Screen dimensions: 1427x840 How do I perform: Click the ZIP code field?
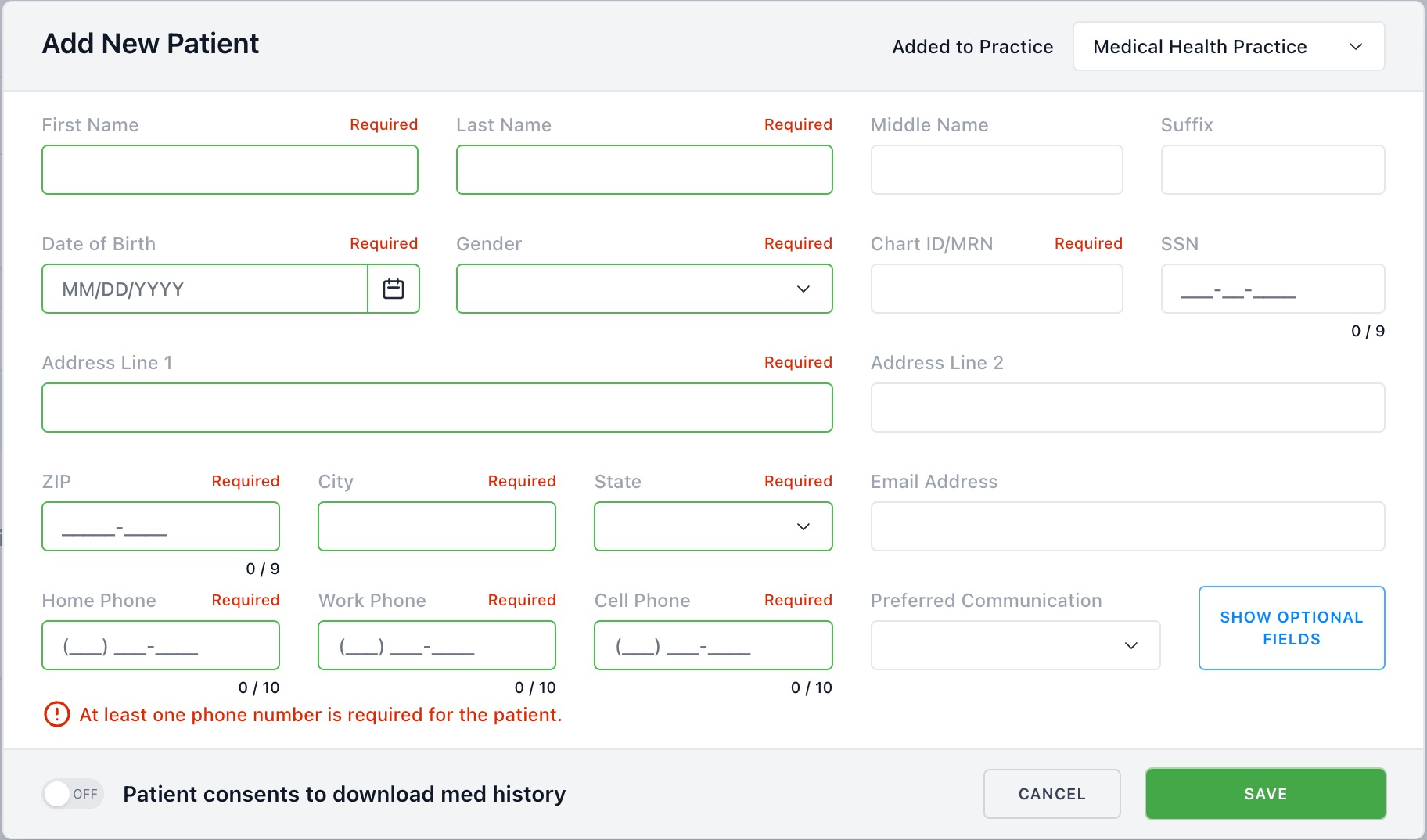[160, 526]
